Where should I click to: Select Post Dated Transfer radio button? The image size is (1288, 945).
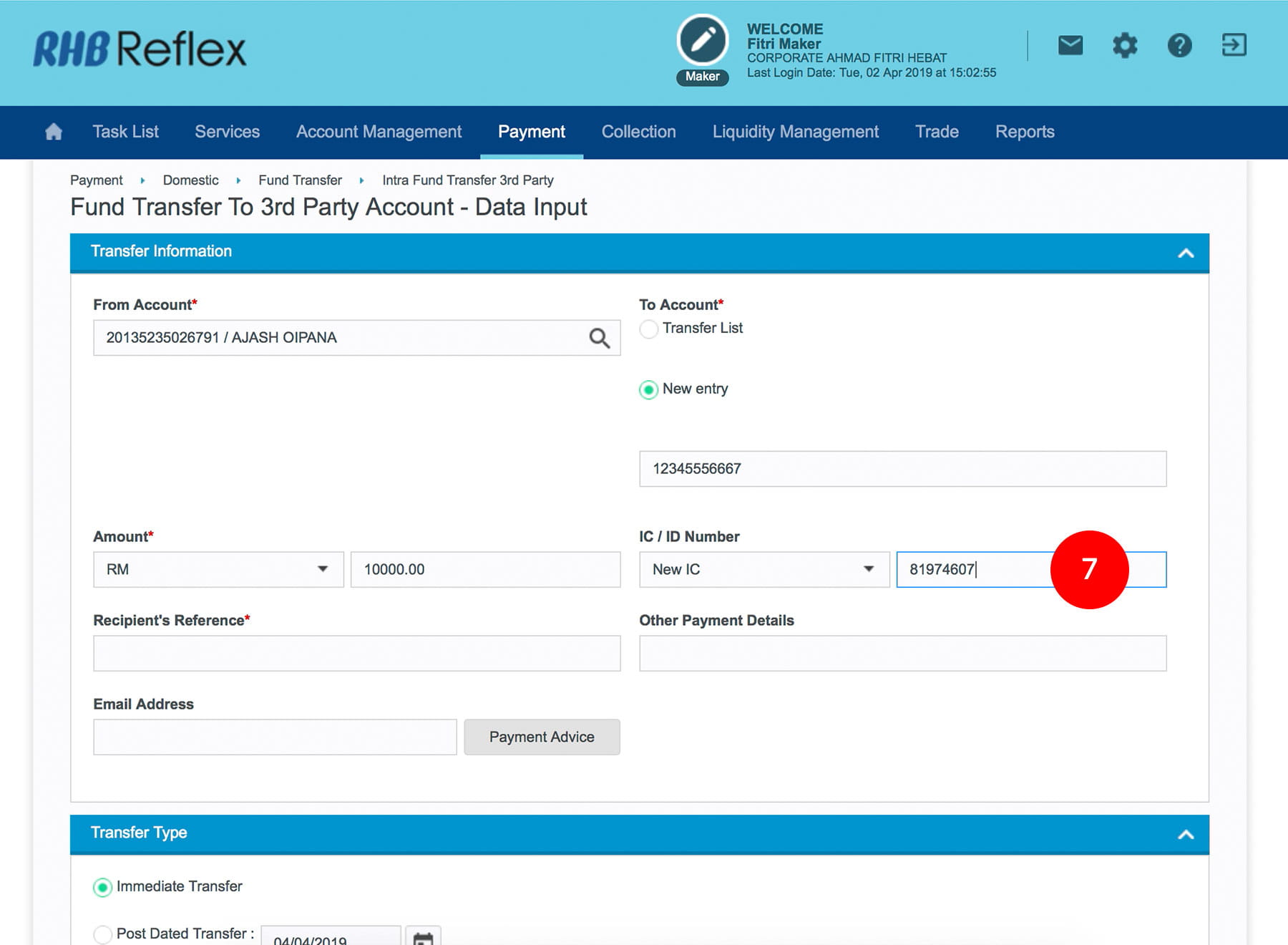pyautogui.click(x=103, y=934)
